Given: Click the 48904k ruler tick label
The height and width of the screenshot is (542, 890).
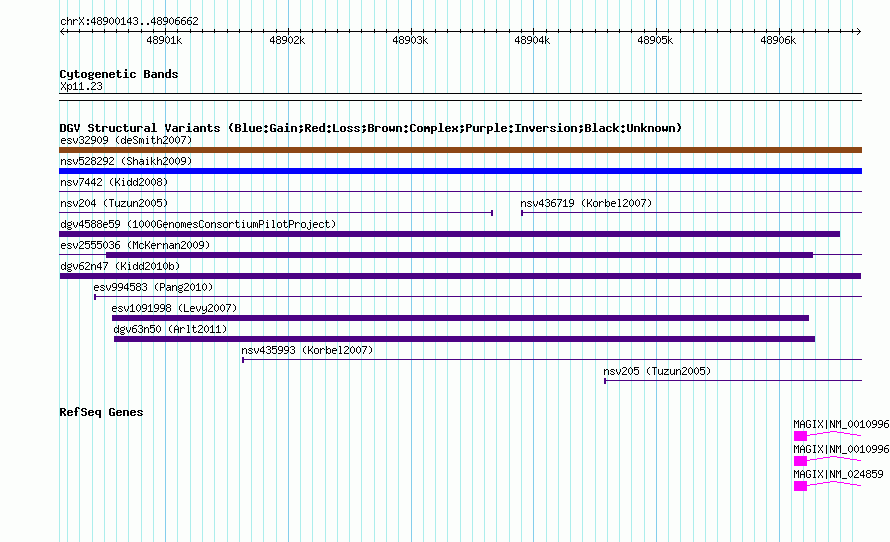Looking at the screenshot, I should coord(532,40).
